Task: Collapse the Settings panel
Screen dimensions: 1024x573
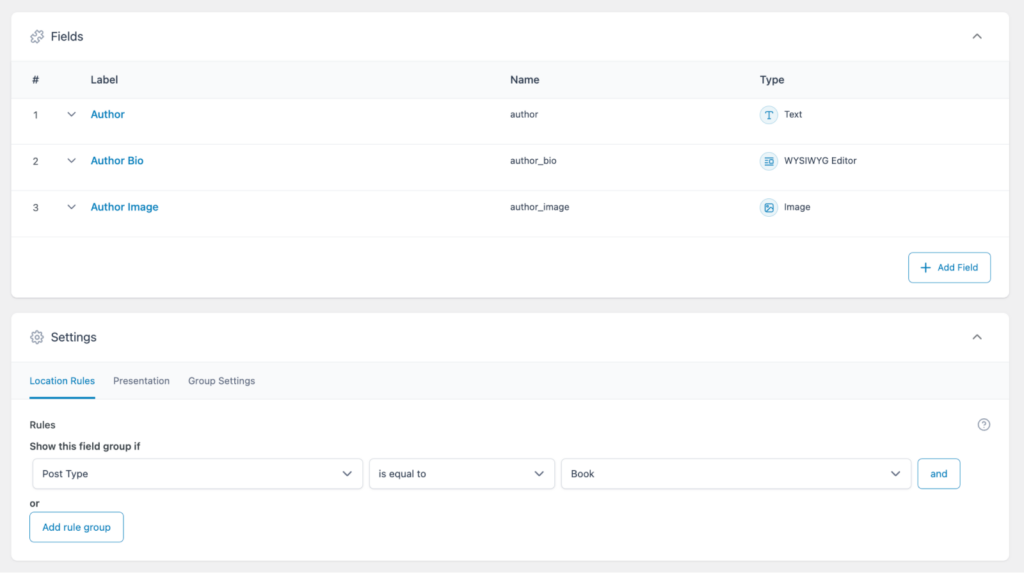Action: [x=977, y=338]
